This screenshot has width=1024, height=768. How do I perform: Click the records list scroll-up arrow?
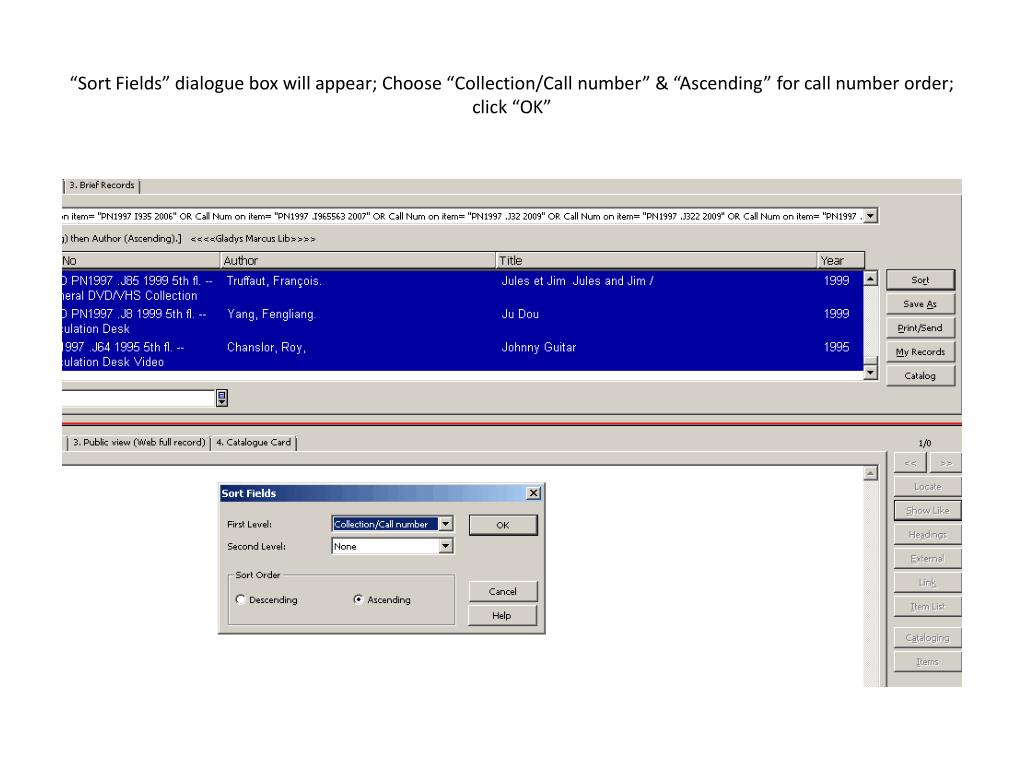click(871, 279)
